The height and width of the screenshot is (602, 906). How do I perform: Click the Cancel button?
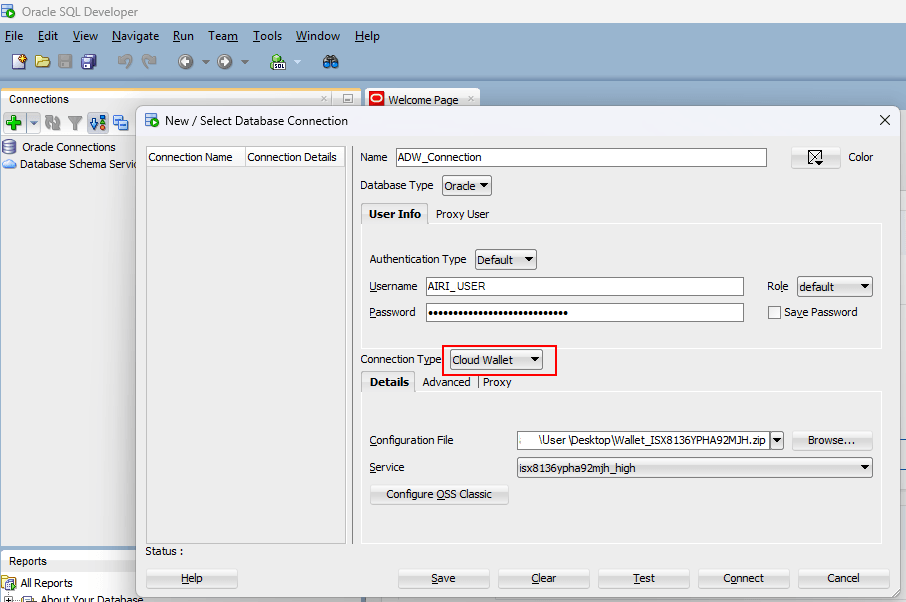click(x=844, y=578)
